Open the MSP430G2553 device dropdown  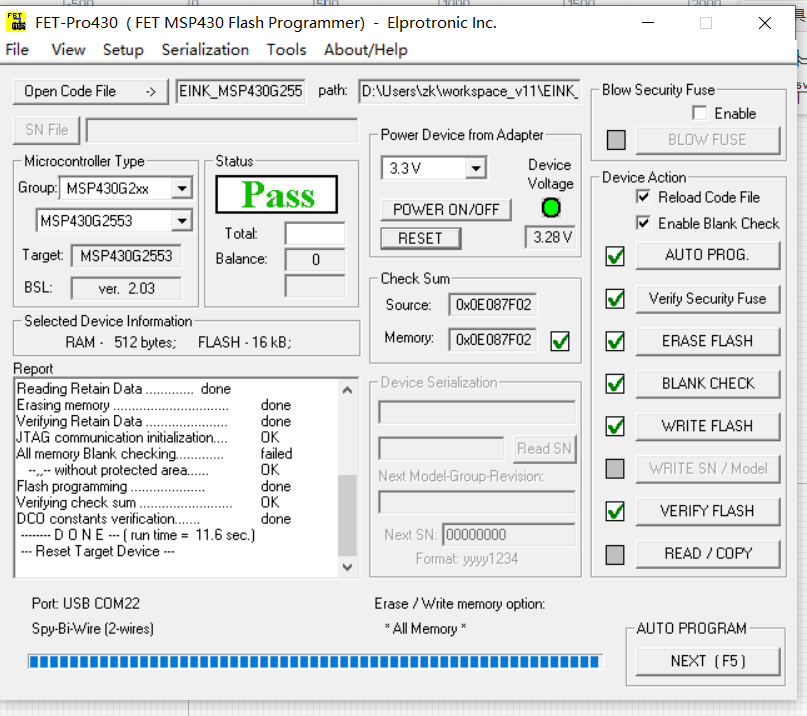182,221
